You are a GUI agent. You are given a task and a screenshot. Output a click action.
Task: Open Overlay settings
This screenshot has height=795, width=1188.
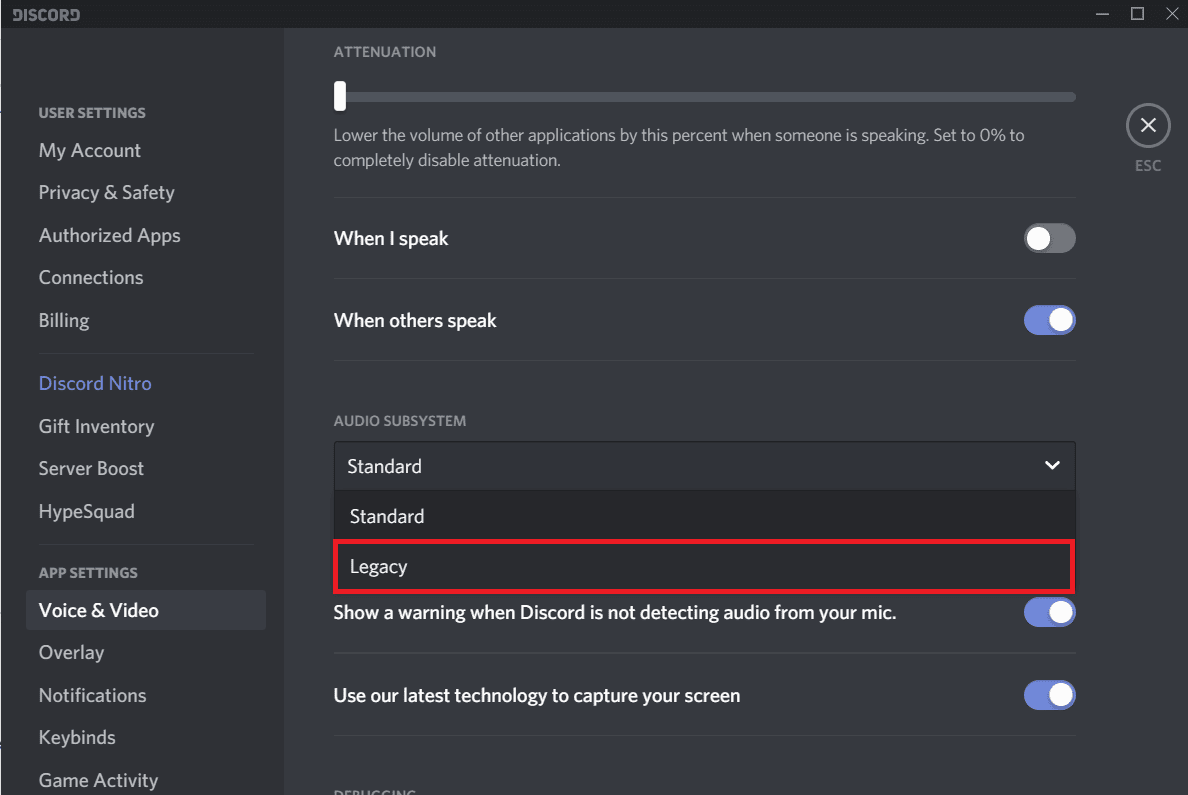coord(71,652)
